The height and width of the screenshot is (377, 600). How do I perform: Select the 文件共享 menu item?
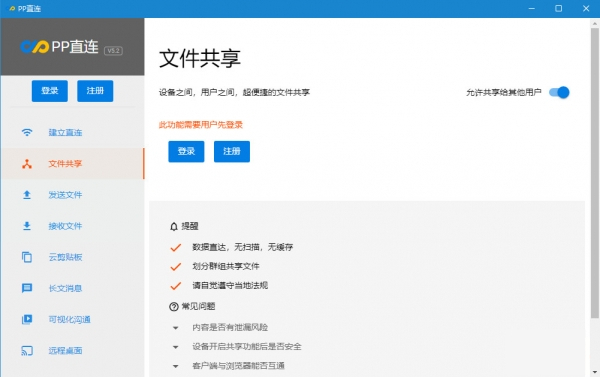(x=72, y=164)
